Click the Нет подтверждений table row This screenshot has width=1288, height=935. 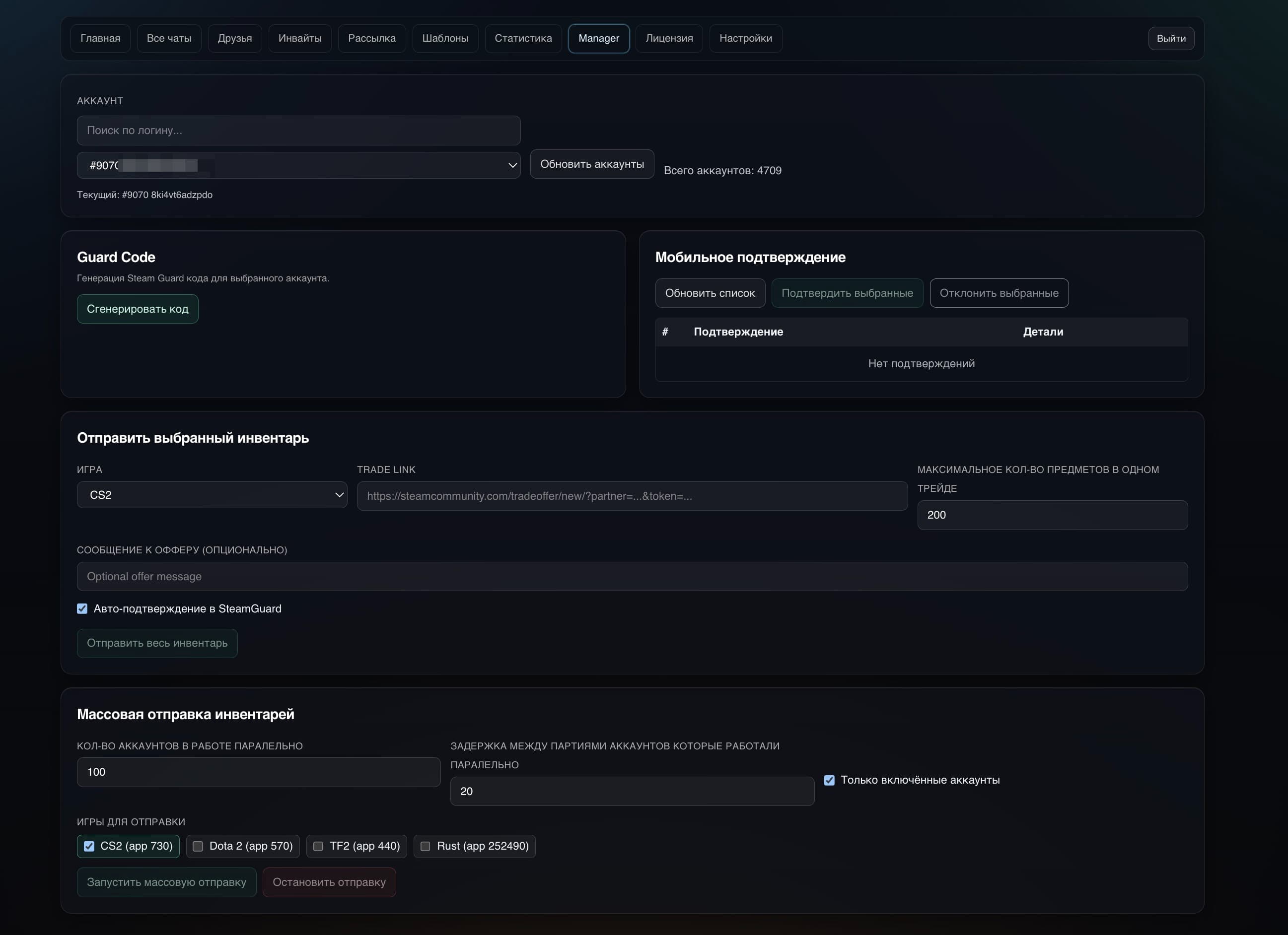click(x=921, y=363)
